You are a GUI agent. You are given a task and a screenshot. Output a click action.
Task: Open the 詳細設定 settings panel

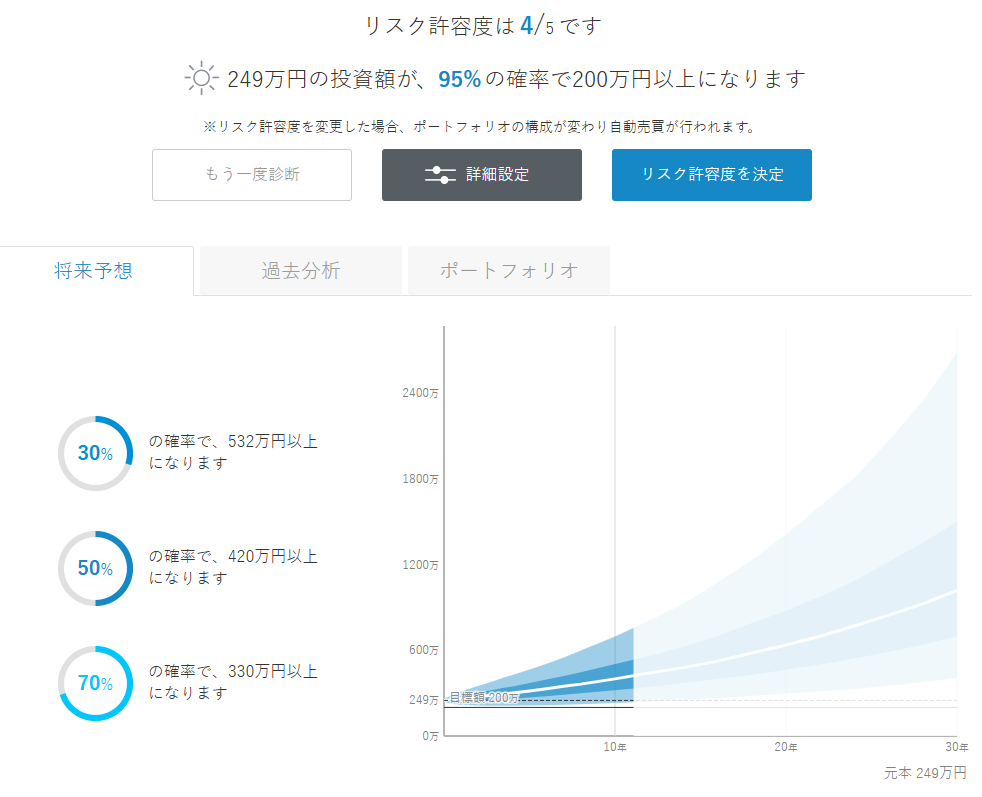(481, 174)
